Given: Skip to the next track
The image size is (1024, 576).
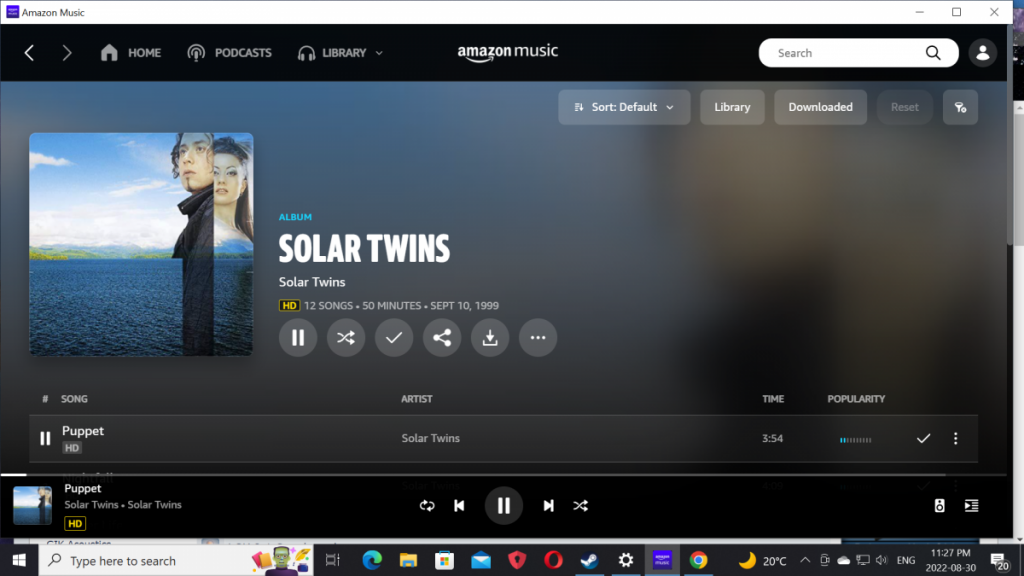Looking at the screenshot, I should pos(548,505).
